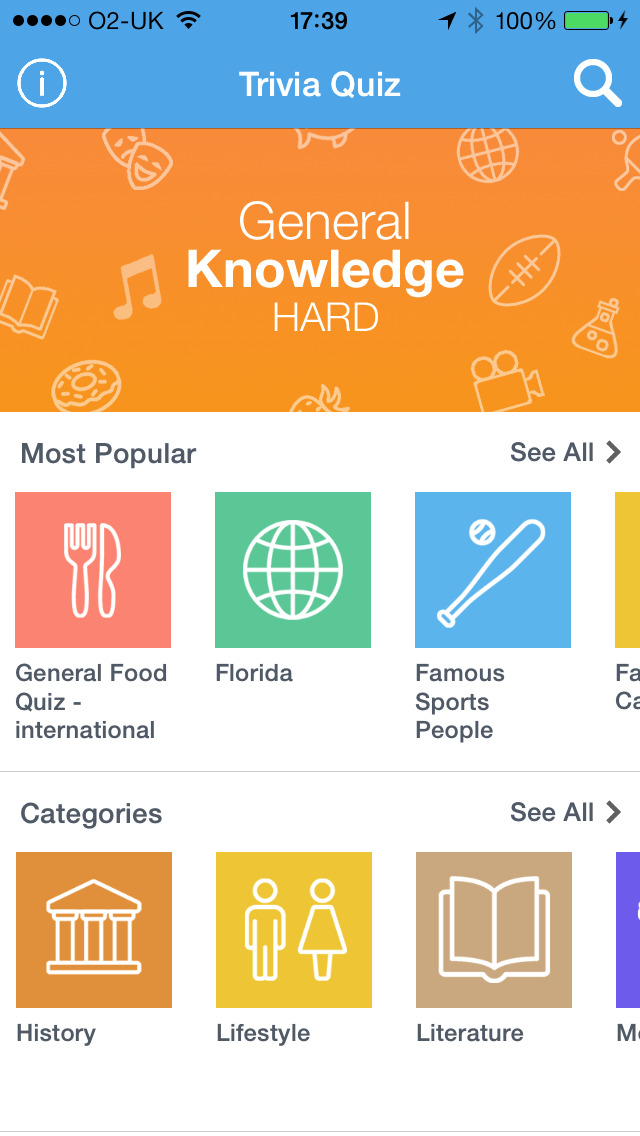Select the Lifestyle category people icon
Image resolution: width=640 pixels, height=1136 pixels.
coord(294,930)
